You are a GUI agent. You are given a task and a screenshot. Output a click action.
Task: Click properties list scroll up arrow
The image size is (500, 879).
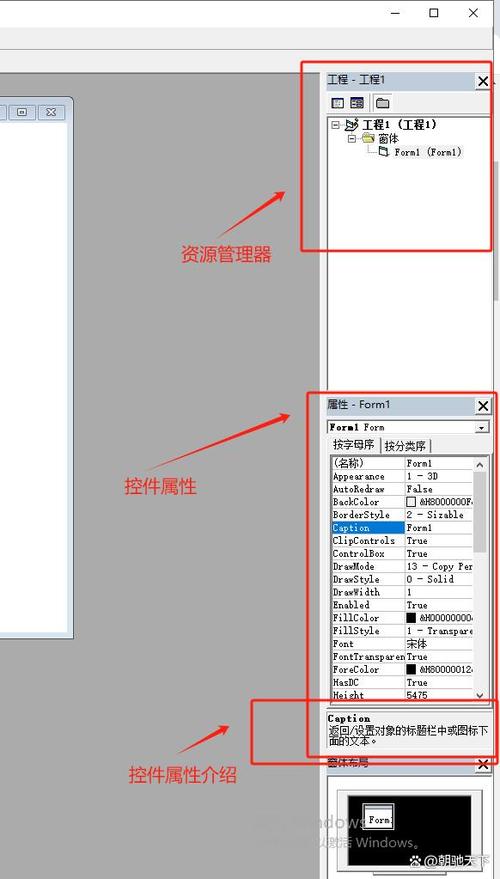coord(480,464)
